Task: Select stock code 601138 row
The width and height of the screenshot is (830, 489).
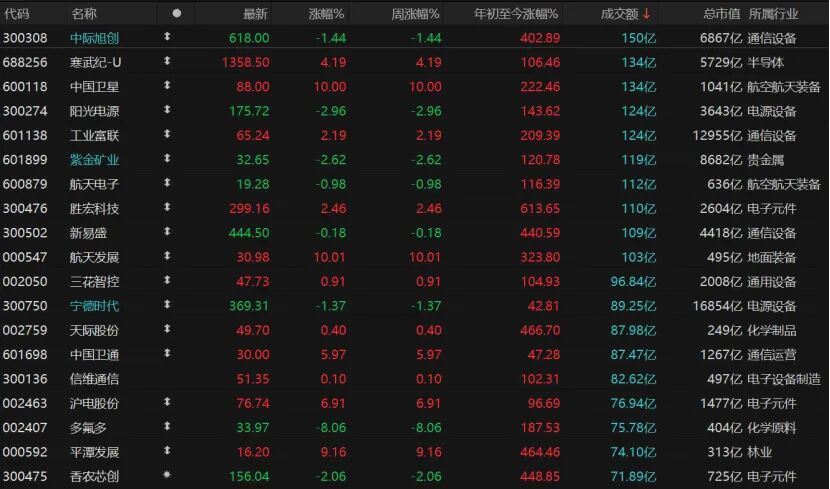Action: [26, 135]
